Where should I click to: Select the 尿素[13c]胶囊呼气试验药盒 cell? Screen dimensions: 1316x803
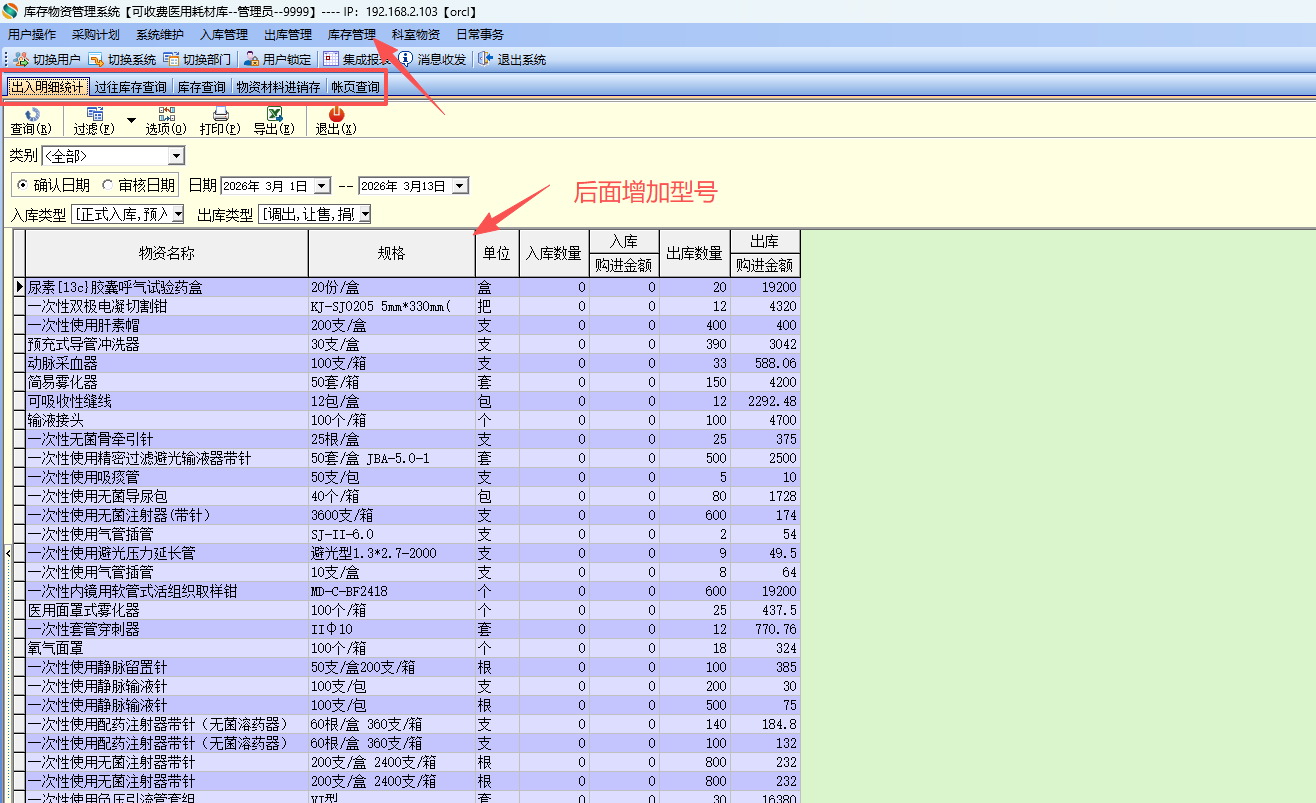[x=167, y=287]
